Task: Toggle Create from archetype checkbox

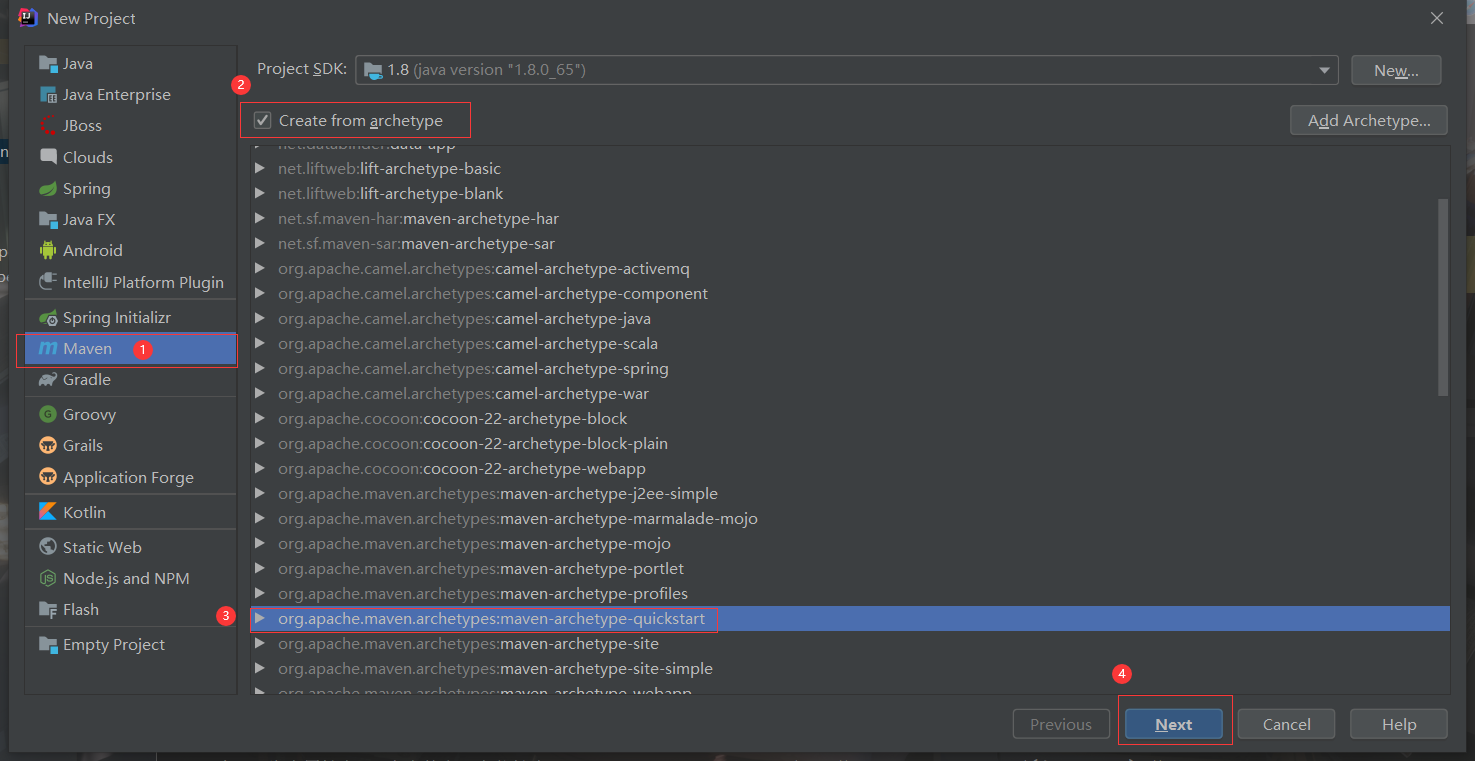Action: pyautogui.click(x=263, y=120)
